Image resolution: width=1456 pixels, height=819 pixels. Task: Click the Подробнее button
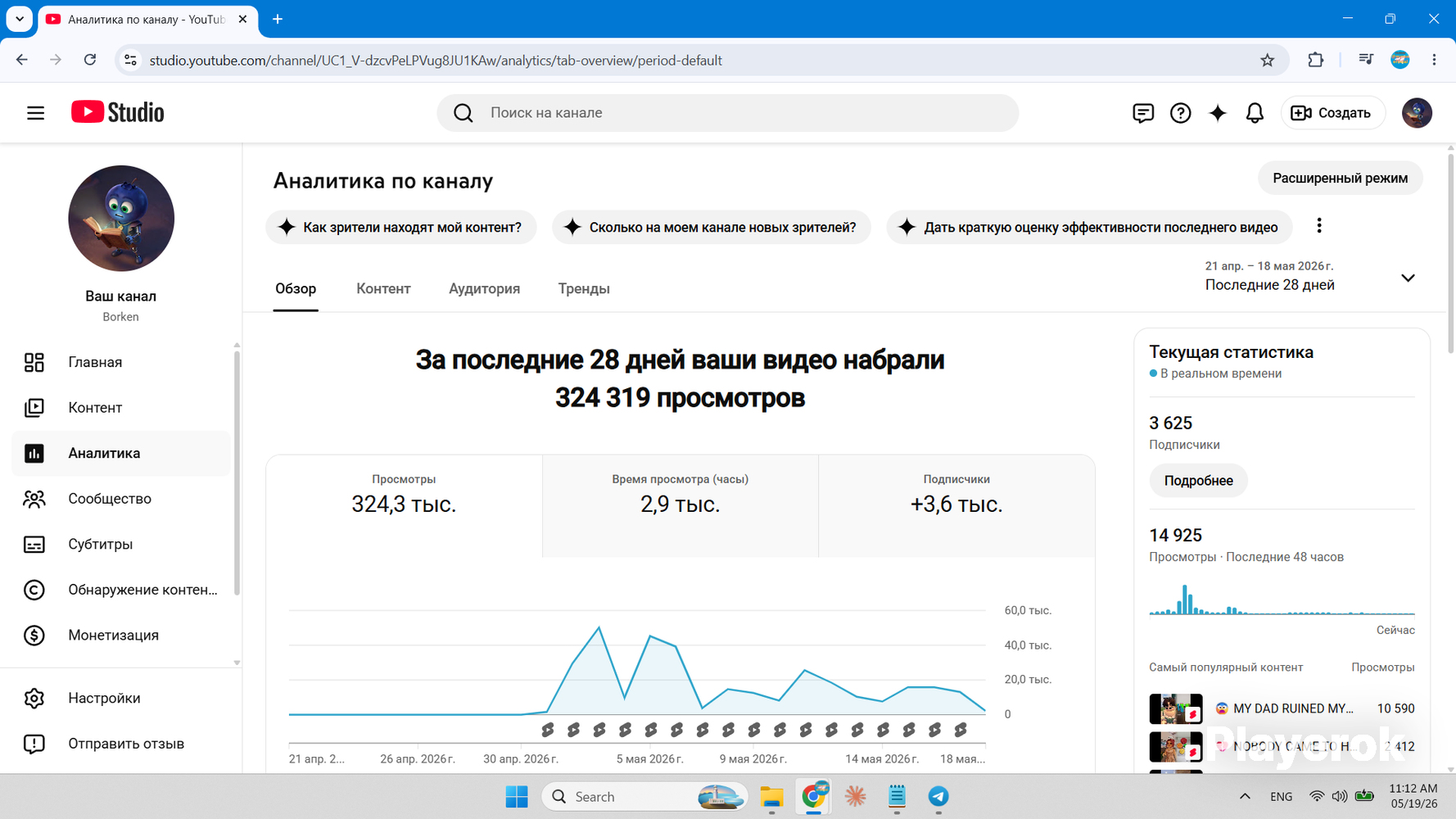click(x=1198, y=481)
